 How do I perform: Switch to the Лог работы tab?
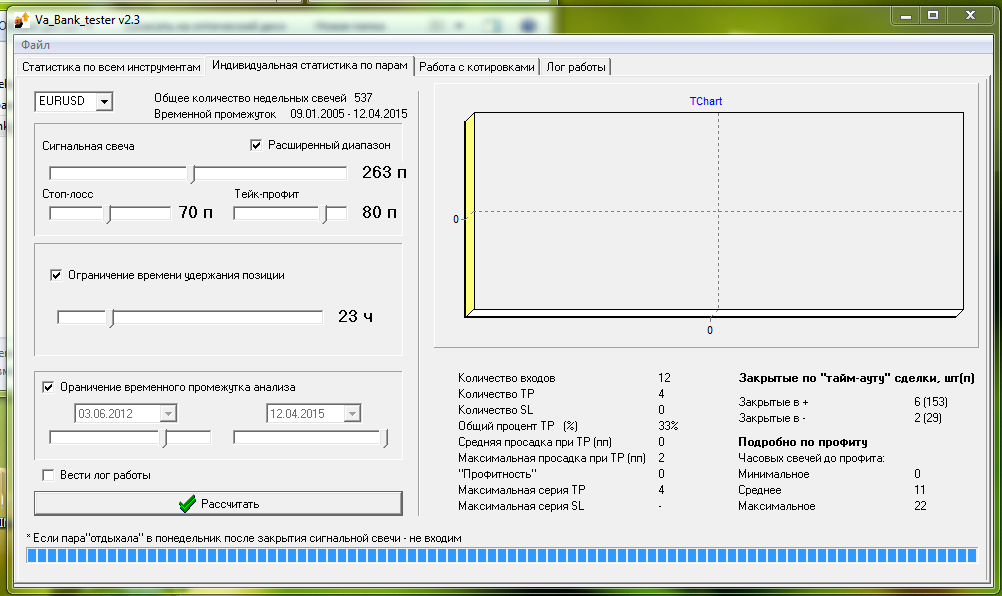pos(576,67)
